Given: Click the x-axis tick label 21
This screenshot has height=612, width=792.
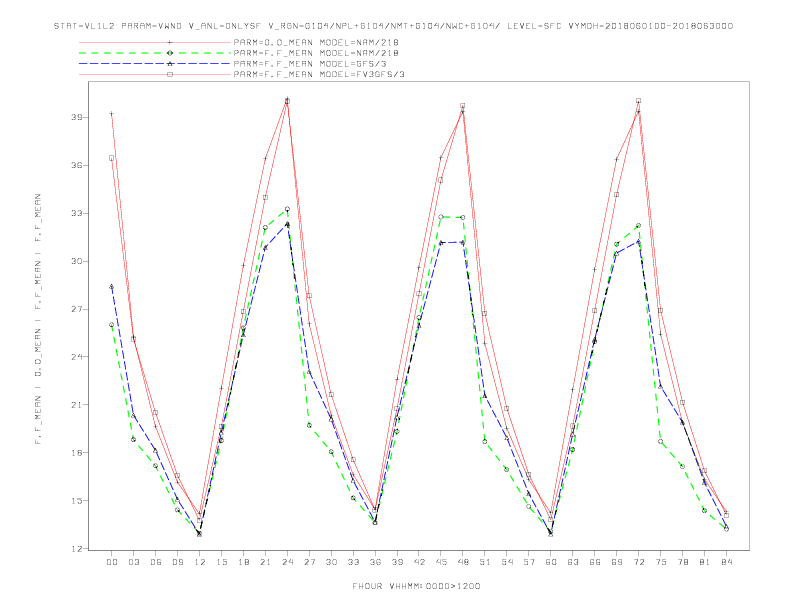Looking at the screenshot, I should point(265,562).
